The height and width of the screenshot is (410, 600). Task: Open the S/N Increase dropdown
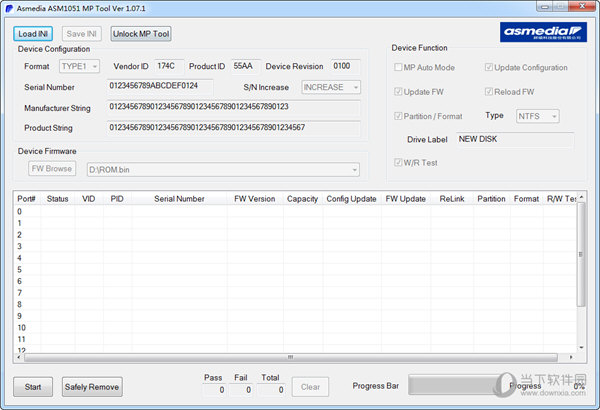click(331, 87)
